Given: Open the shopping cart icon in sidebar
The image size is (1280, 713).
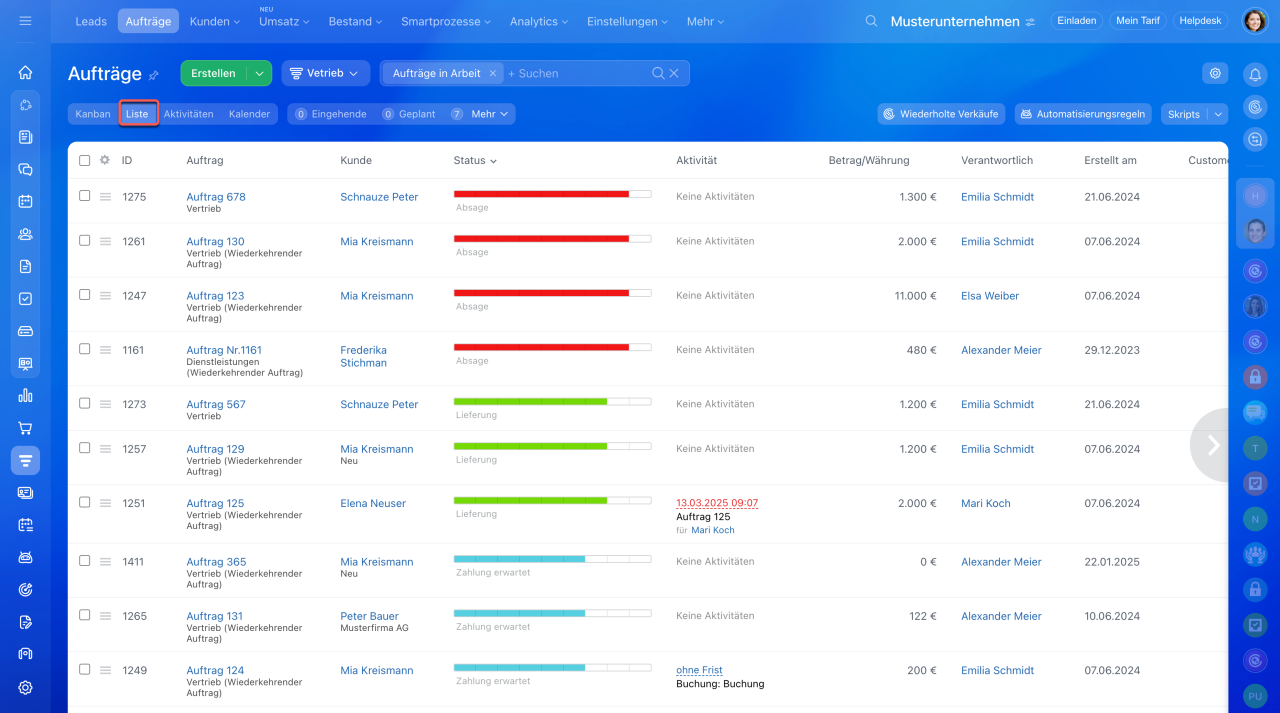Looking at the screenshot, I should [x=25, y=428].
